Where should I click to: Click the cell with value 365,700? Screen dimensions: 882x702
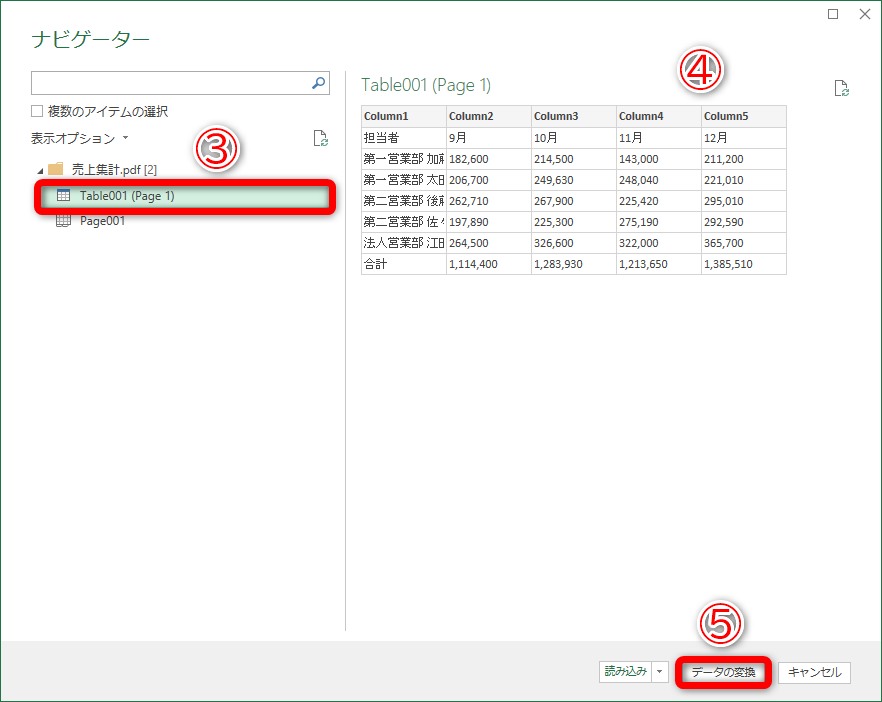(x=744, y=243)
